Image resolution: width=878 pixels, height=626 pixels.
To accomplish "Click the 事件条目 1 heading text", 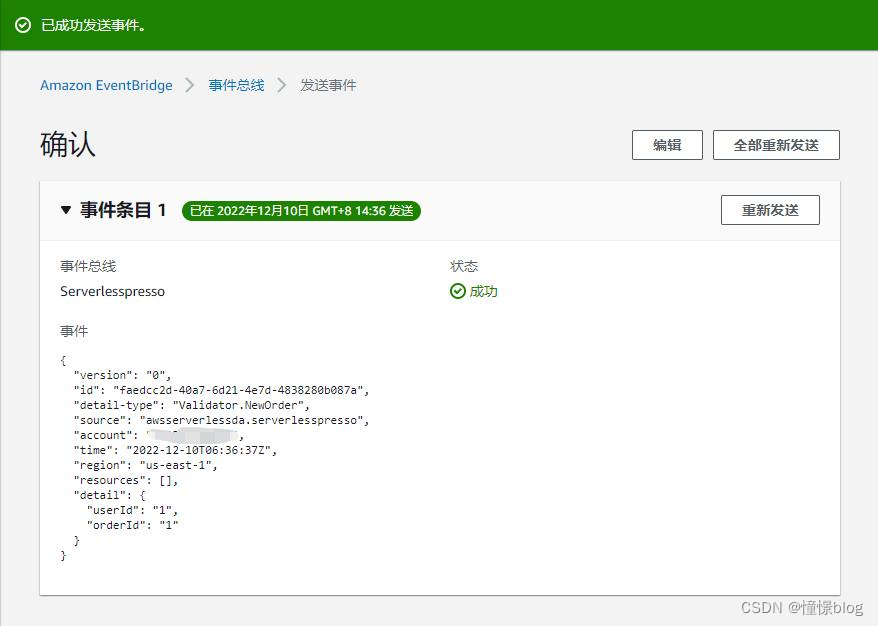I will [123, 211].
